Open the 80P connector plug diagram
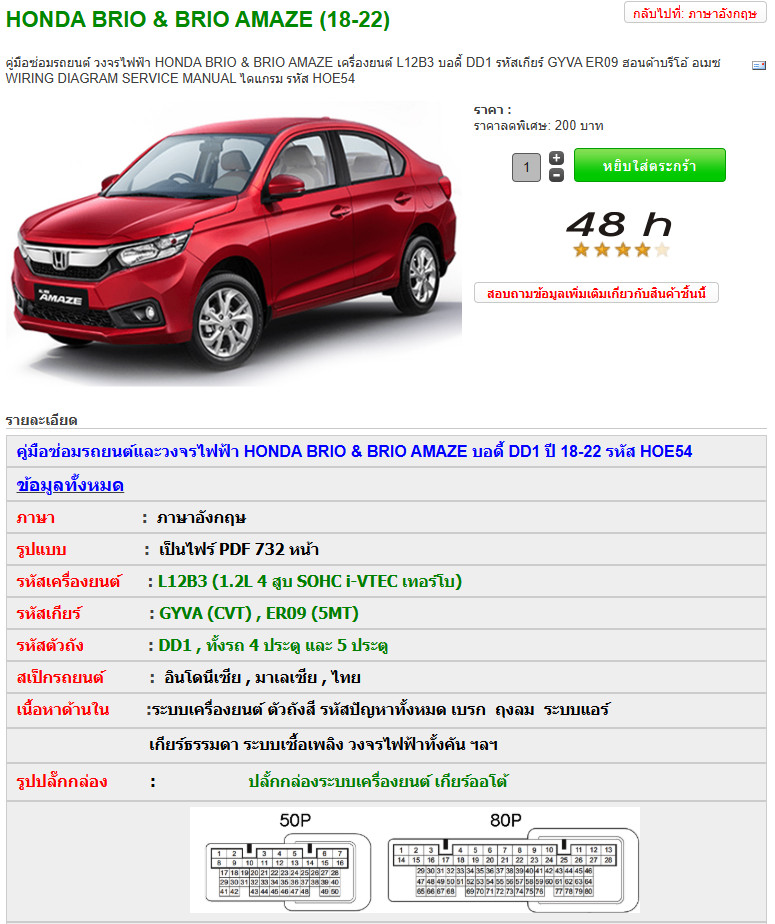Image resolution: width=775 pixels, height=924 pixels. (x=513, y=862)
